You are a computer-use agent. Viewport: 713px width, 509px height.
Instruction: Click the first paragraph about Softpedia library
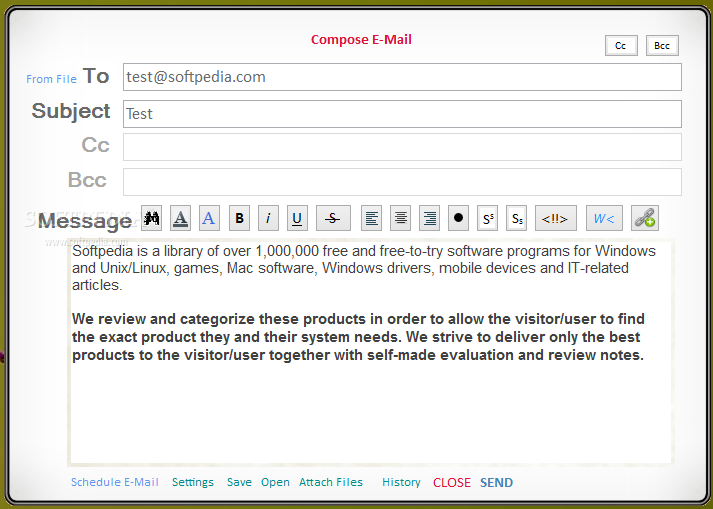coord(364,268)
